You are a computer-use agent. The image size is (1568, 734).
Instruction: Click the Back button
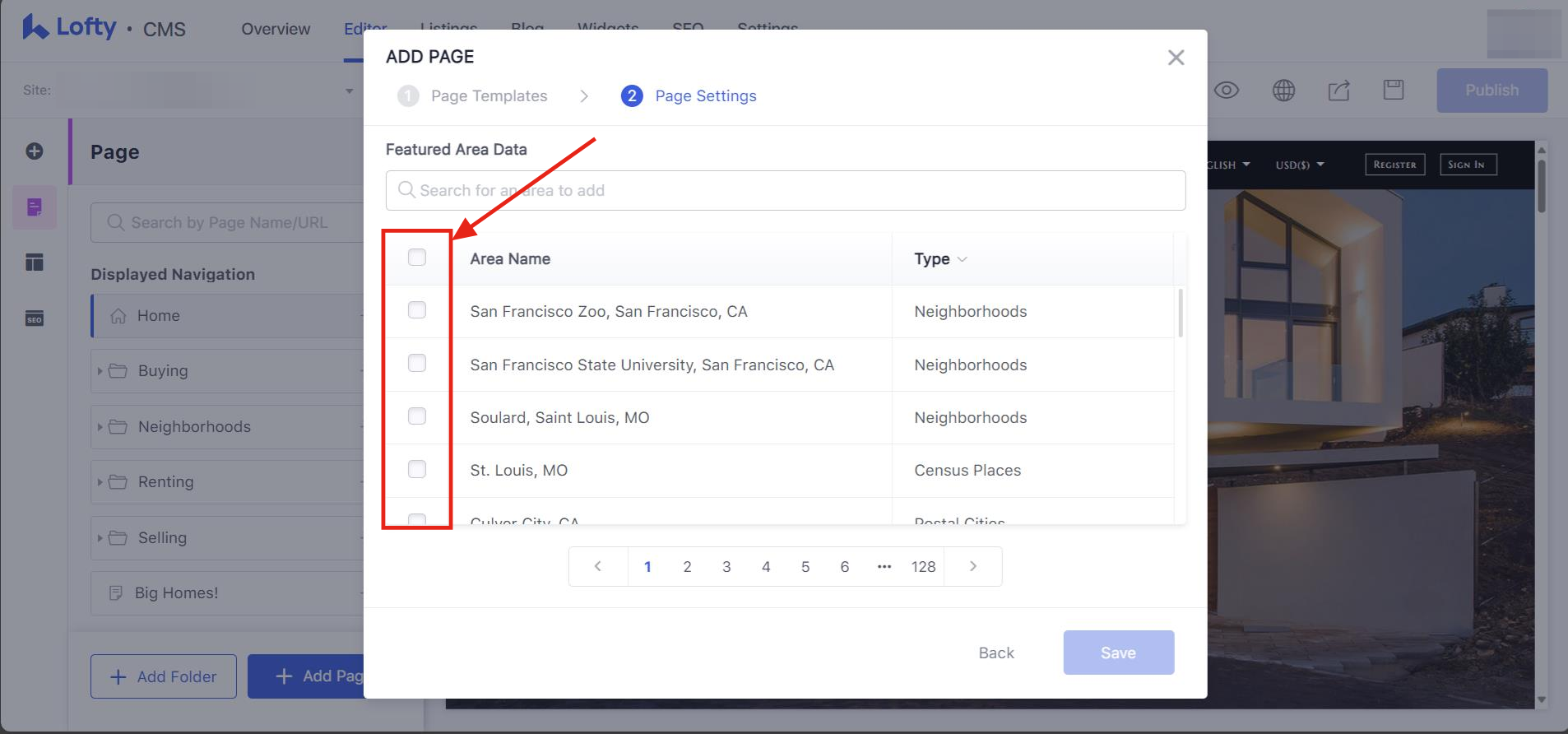[x=995, y=653]
